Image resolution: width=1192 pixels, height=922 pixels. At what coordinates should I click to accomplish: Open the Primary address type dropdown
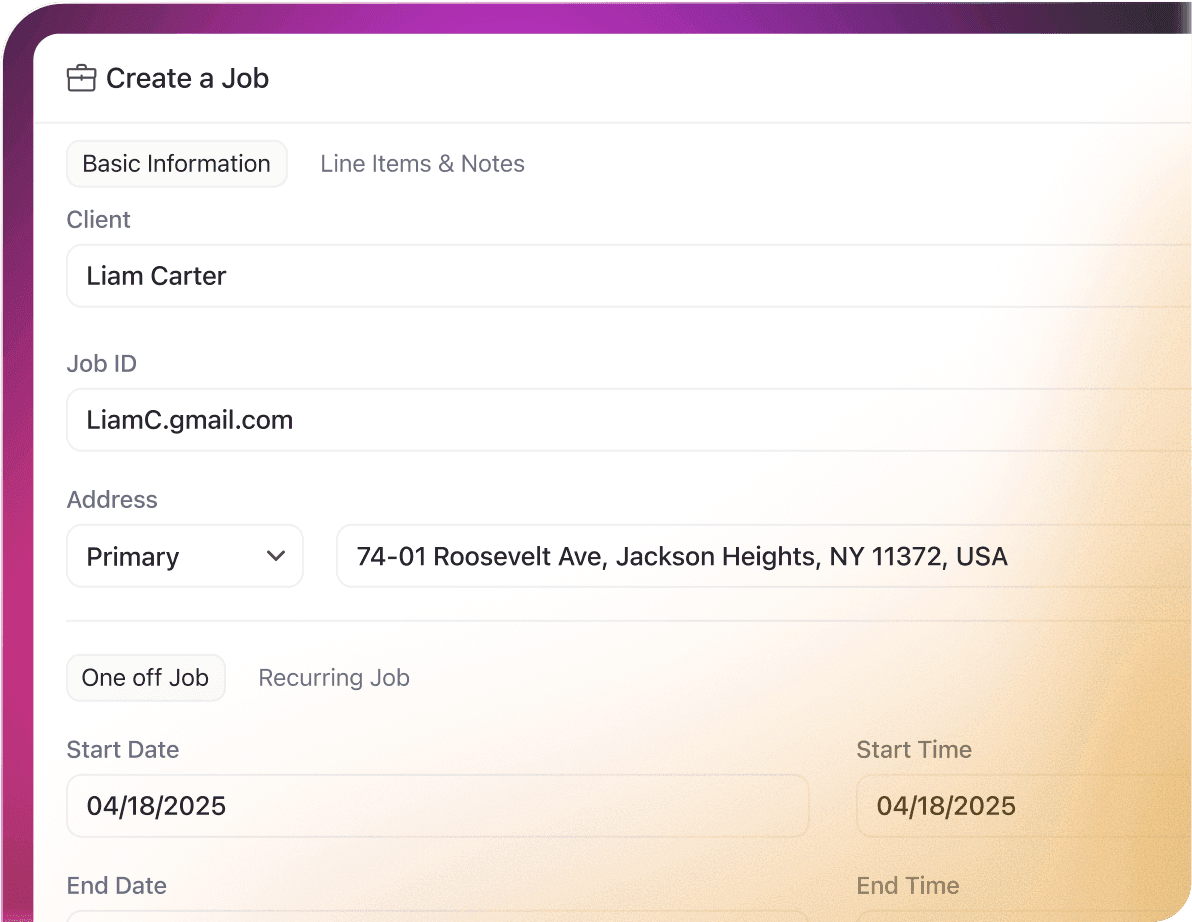(x=184, y=556)
